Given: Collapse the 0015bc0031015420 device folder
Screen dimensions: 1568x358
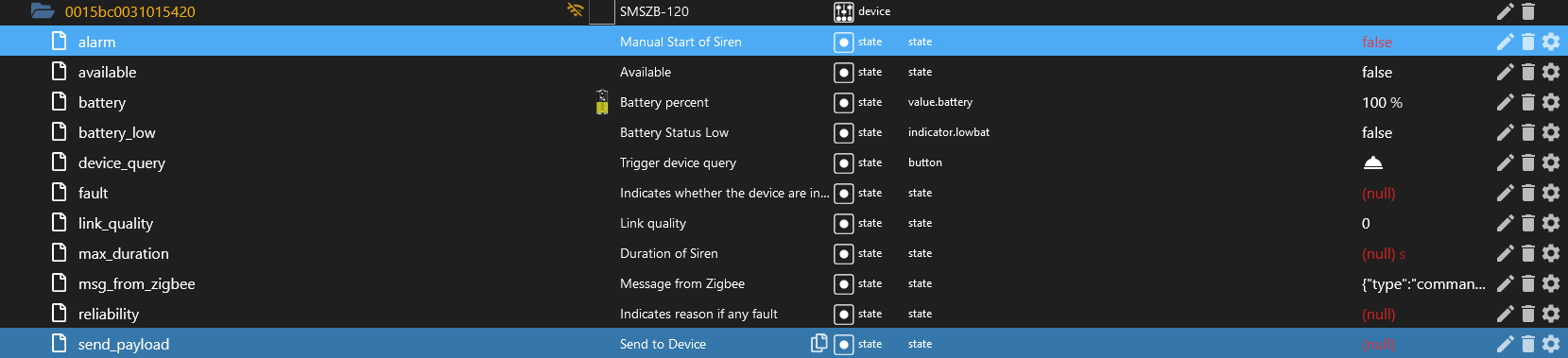Looking at the screenshot, I should coord(42,11).
